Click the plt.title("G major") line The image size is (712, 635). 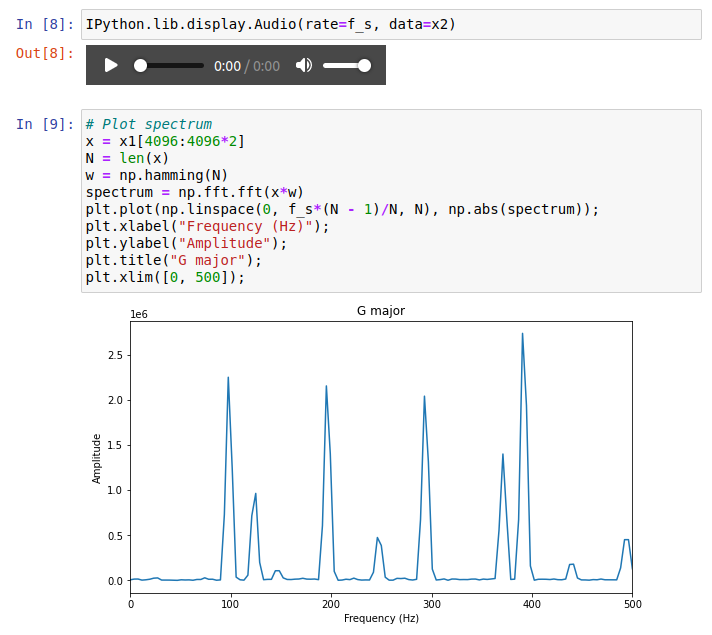(x=173, y=260)
